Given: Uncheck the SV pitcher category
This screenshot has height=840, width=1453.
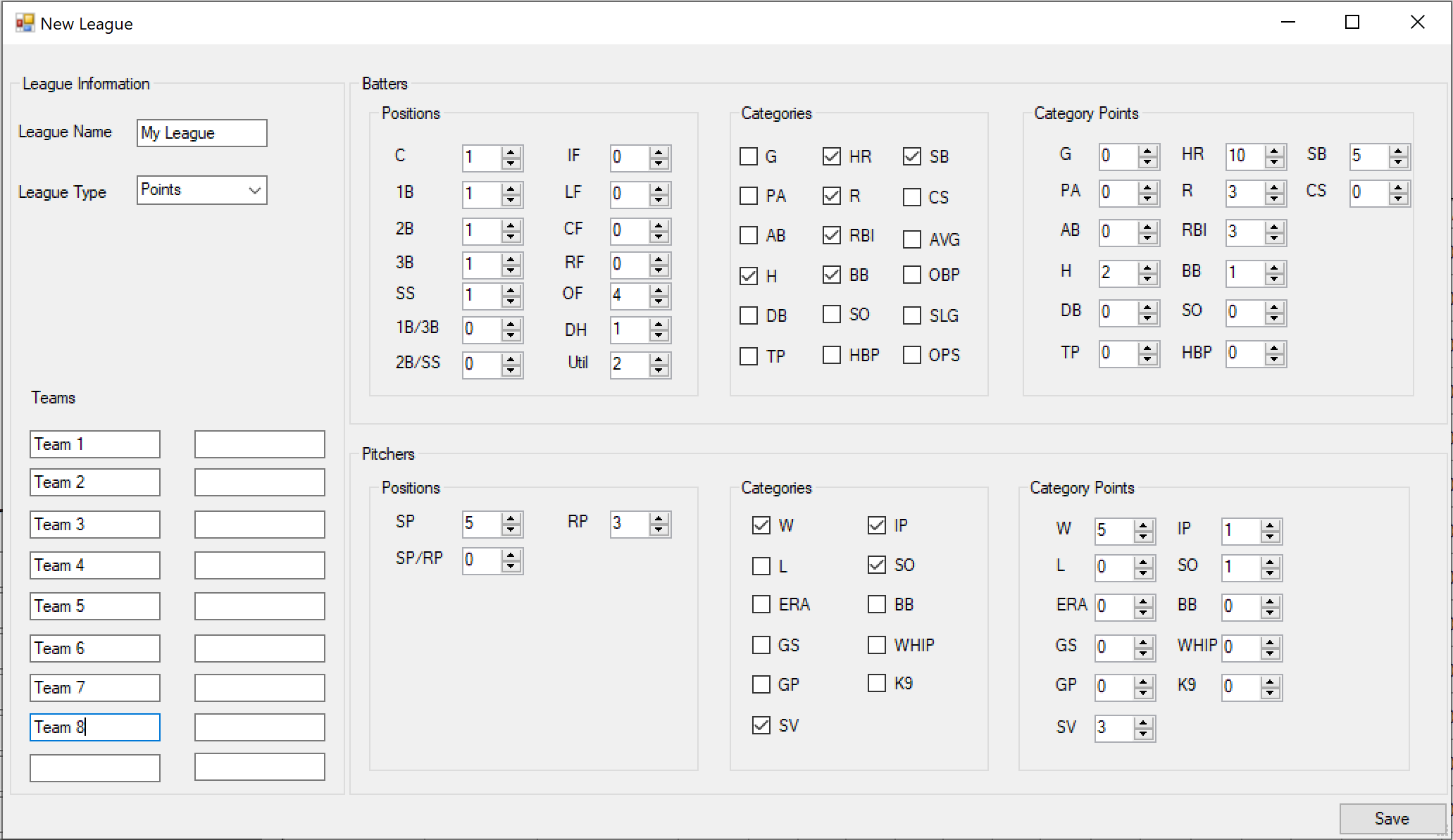Looking at the screenshot, I should (761, 725).
